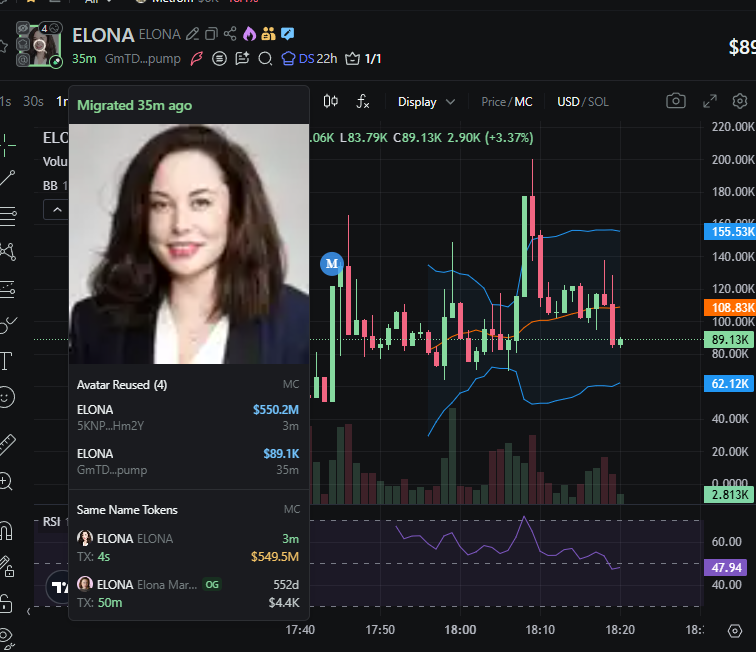This screenshot has width=756, height=652.
Task: Share the ELONA token link
Action: 230,34
